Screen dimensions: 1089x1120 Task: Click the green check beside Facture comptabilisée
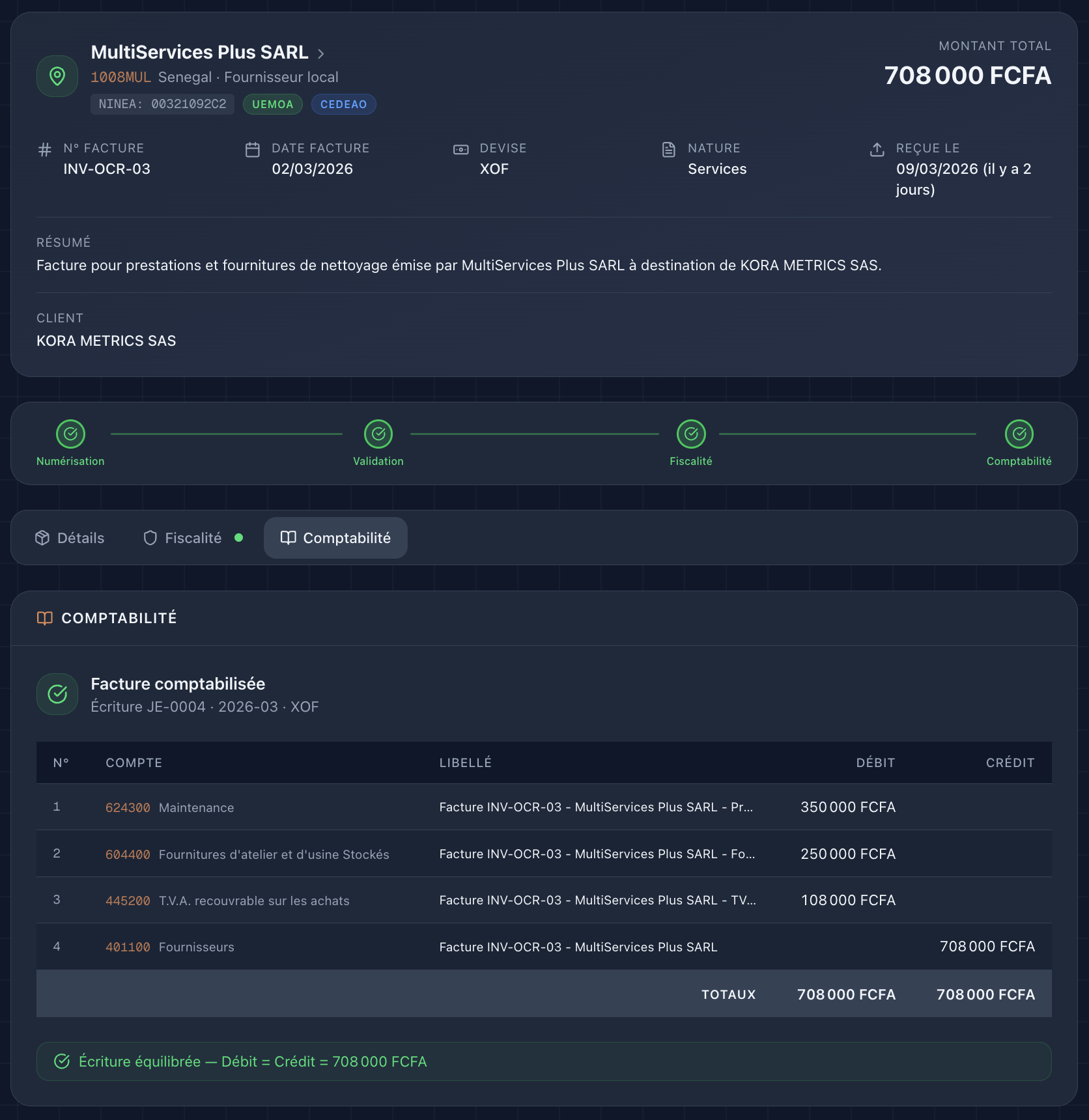pos(57,694)
